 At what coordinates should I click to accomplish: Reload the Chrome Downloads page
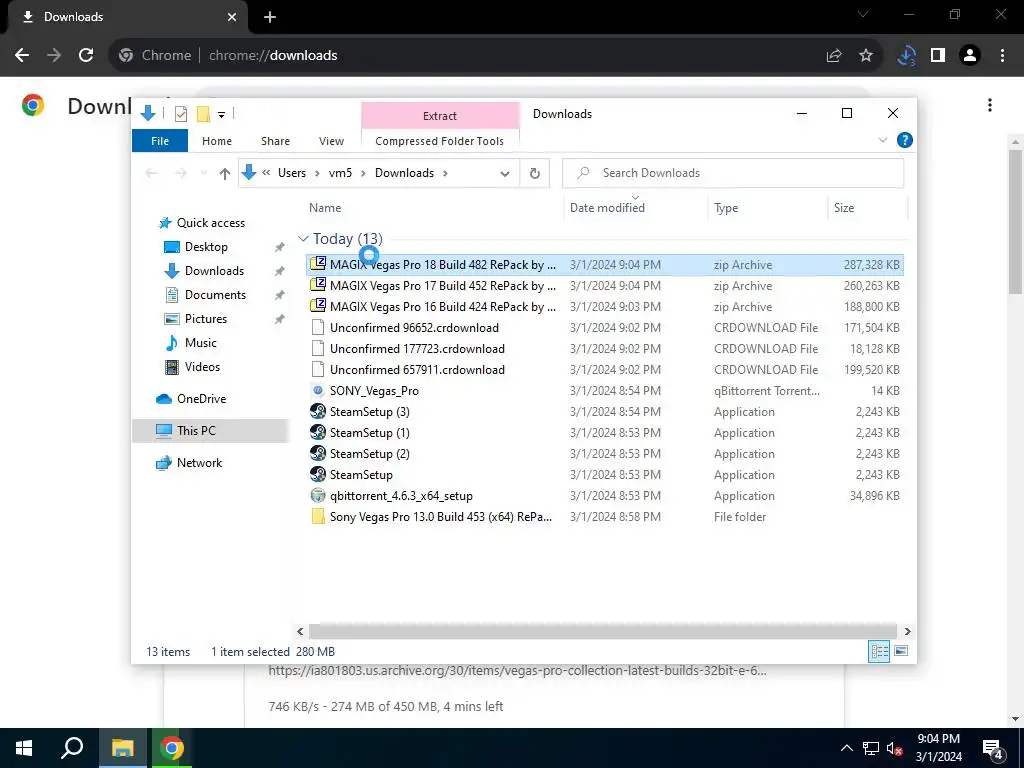[x=86, y=56]
